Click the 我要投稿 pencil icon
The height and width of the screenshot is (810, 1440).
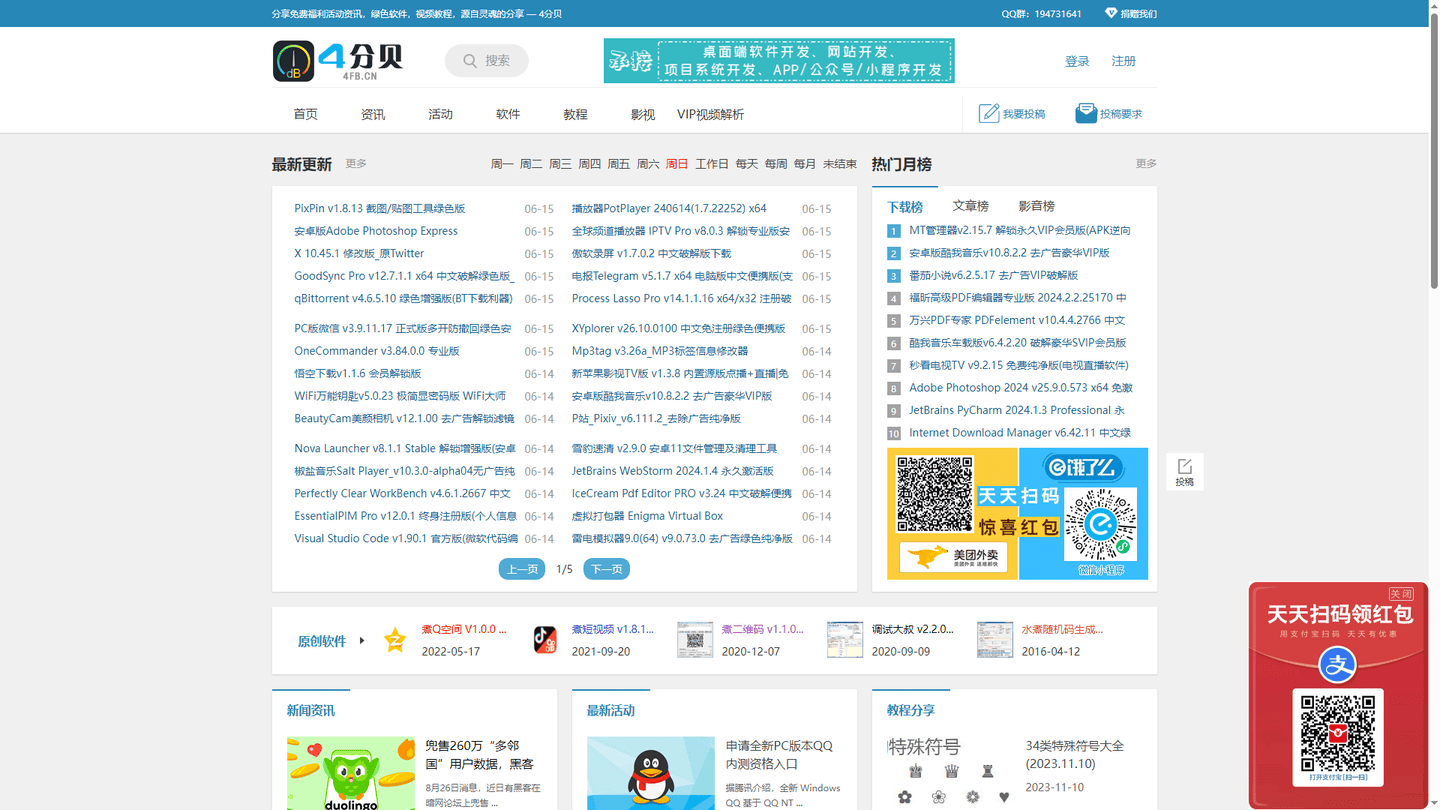click(989, 113)
